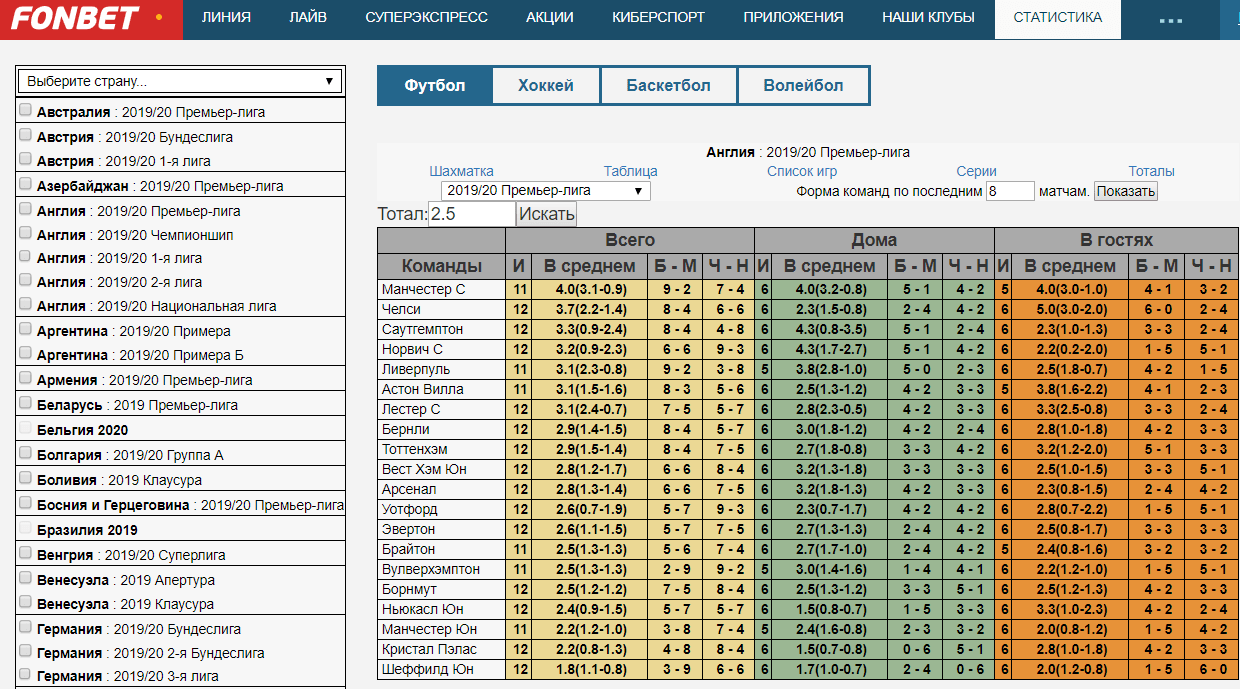Viewport: 1240px width, 689px height.
Task: Select the Футбол tab
Action: [435, 86]
